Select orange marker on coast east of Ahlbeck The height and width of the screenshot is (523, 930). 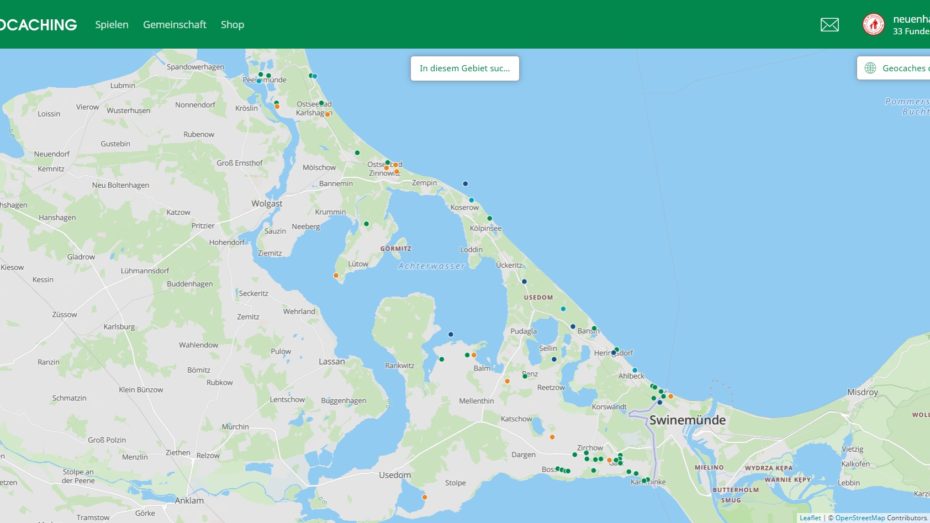click(671, 396)
